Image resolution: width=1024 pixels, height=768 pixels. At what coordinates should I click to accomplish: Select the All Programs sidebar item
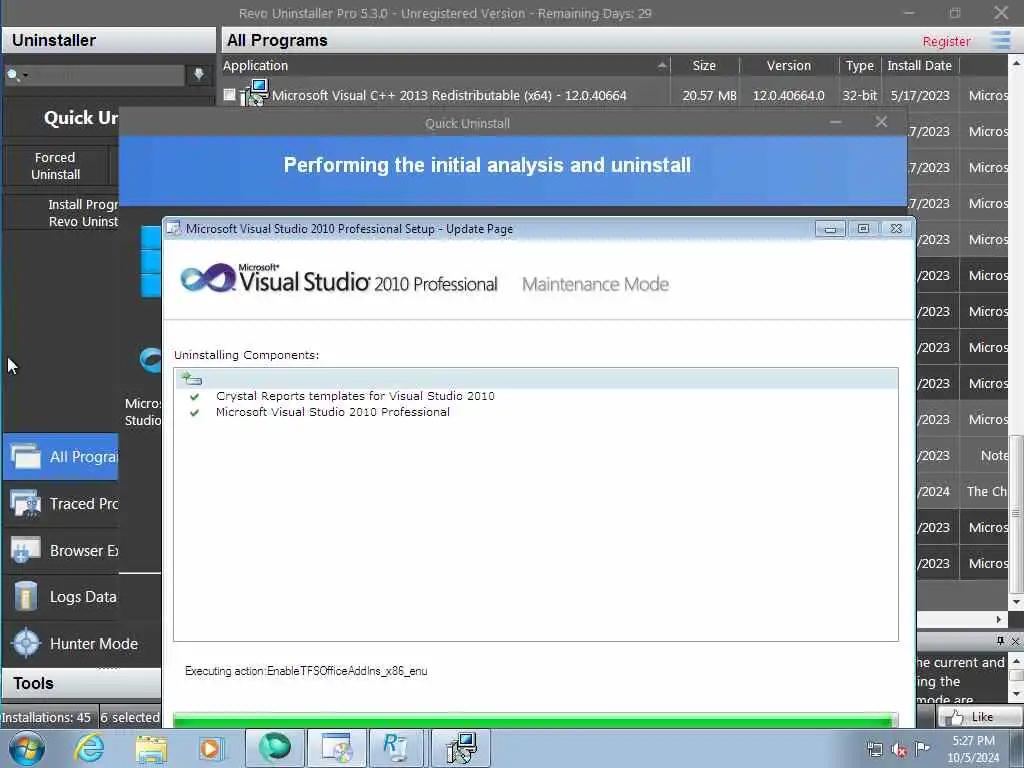tap(61, 456)
